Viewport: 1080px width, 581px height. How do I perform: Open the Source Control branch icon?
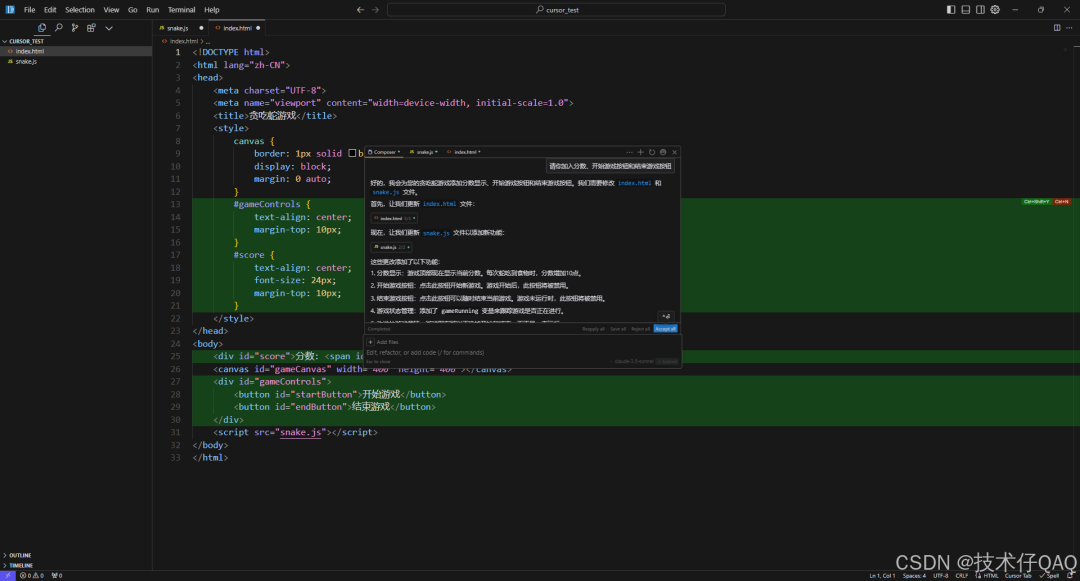75,28
